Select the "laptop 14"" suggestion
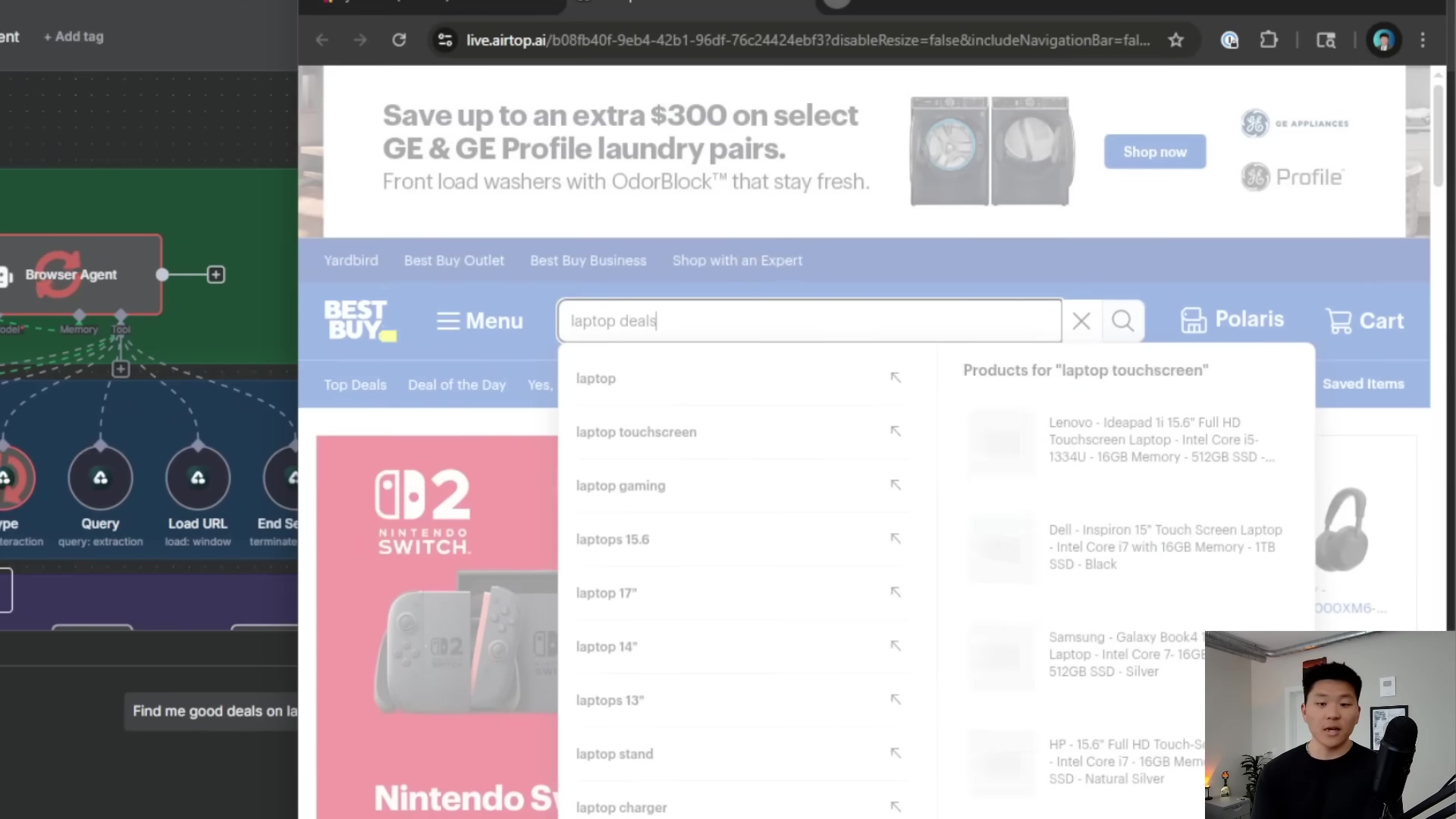 pyautogui.click(x=606, y=647)
